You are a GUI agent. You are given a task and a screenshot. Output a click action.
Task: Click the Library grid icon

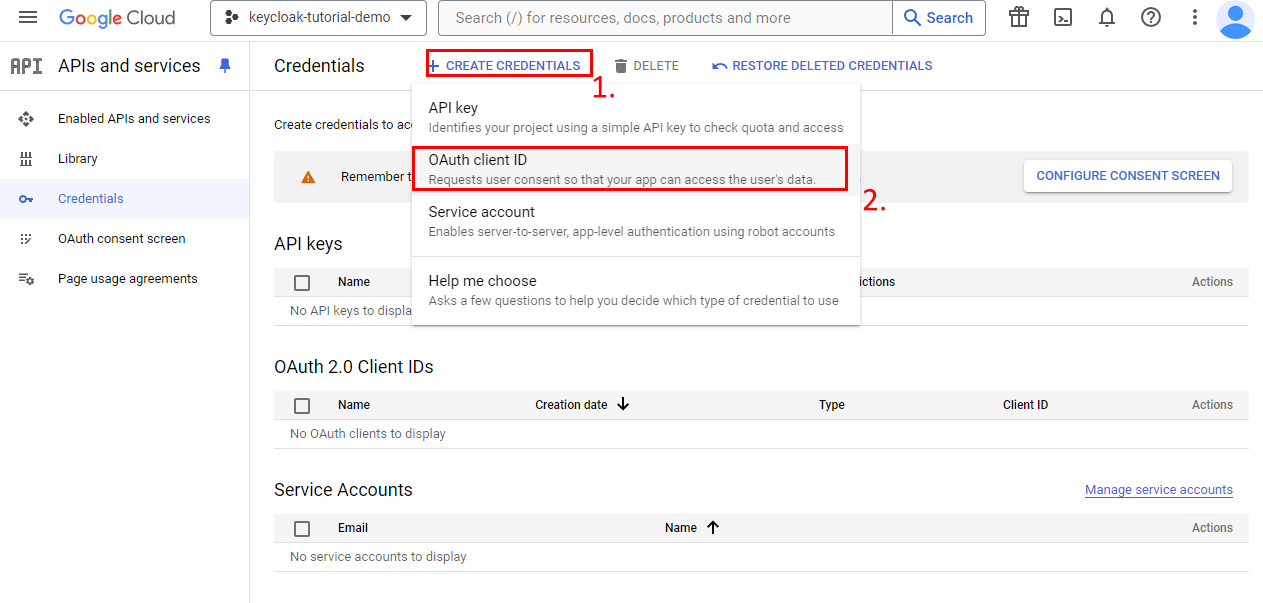[x=26, y=159]
